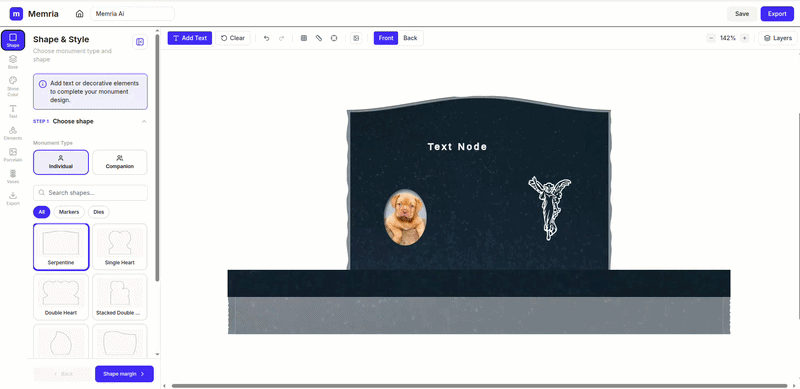Click the undo arrow icon
This screenshot has width=800, height=389.
(x=266, y=38)
